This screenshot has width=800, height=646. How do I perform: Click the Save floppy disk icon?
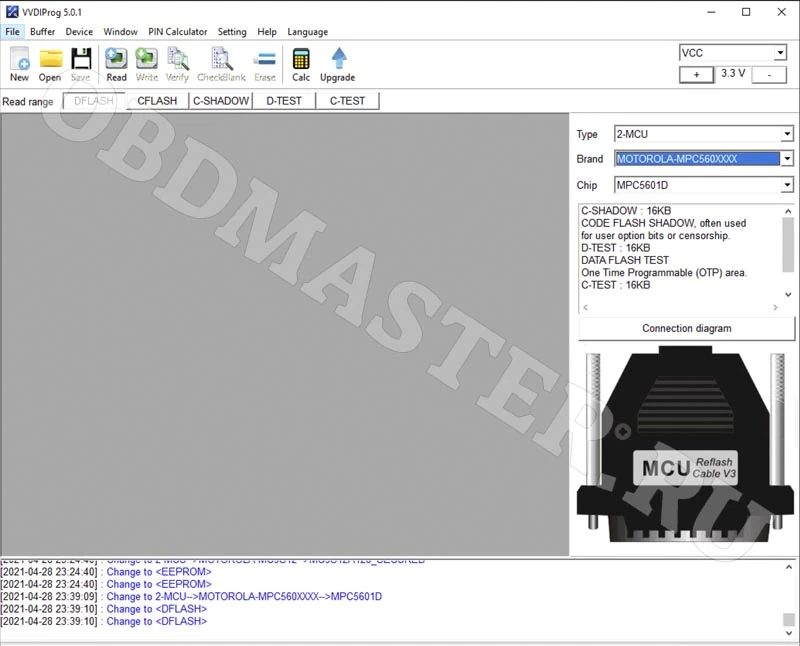click(x=81, y=64)
